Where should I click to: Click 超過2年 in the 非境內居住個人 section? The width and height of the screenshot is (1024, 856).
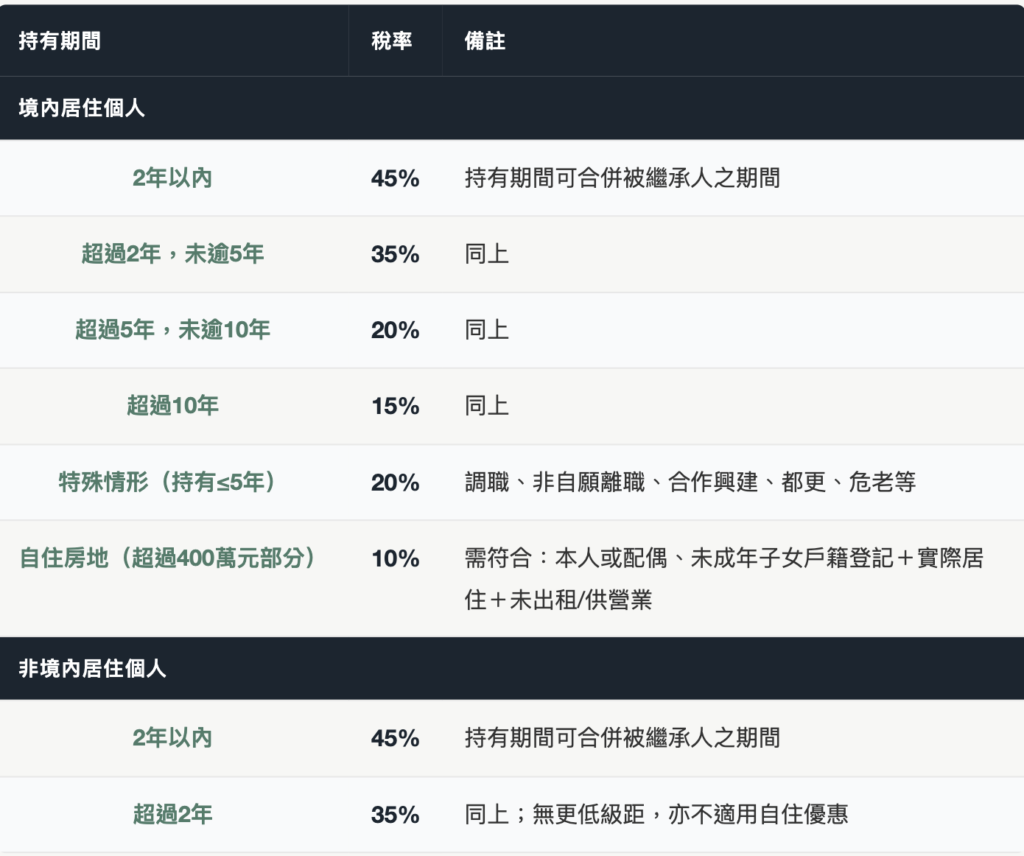click(x=172, y=814)
